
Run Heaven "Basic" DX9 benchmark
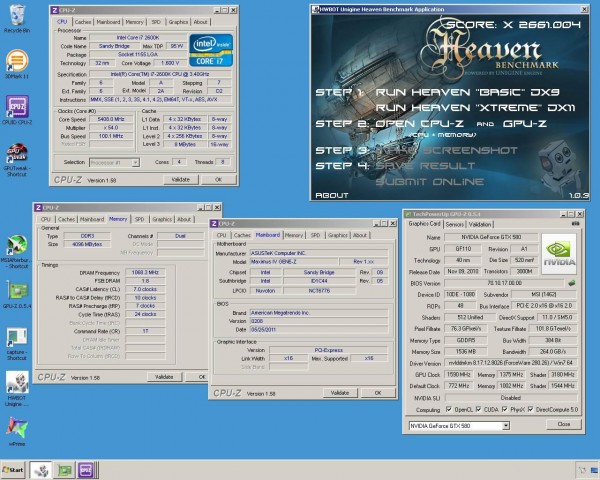pyautogui.click(x=468, y=92)
